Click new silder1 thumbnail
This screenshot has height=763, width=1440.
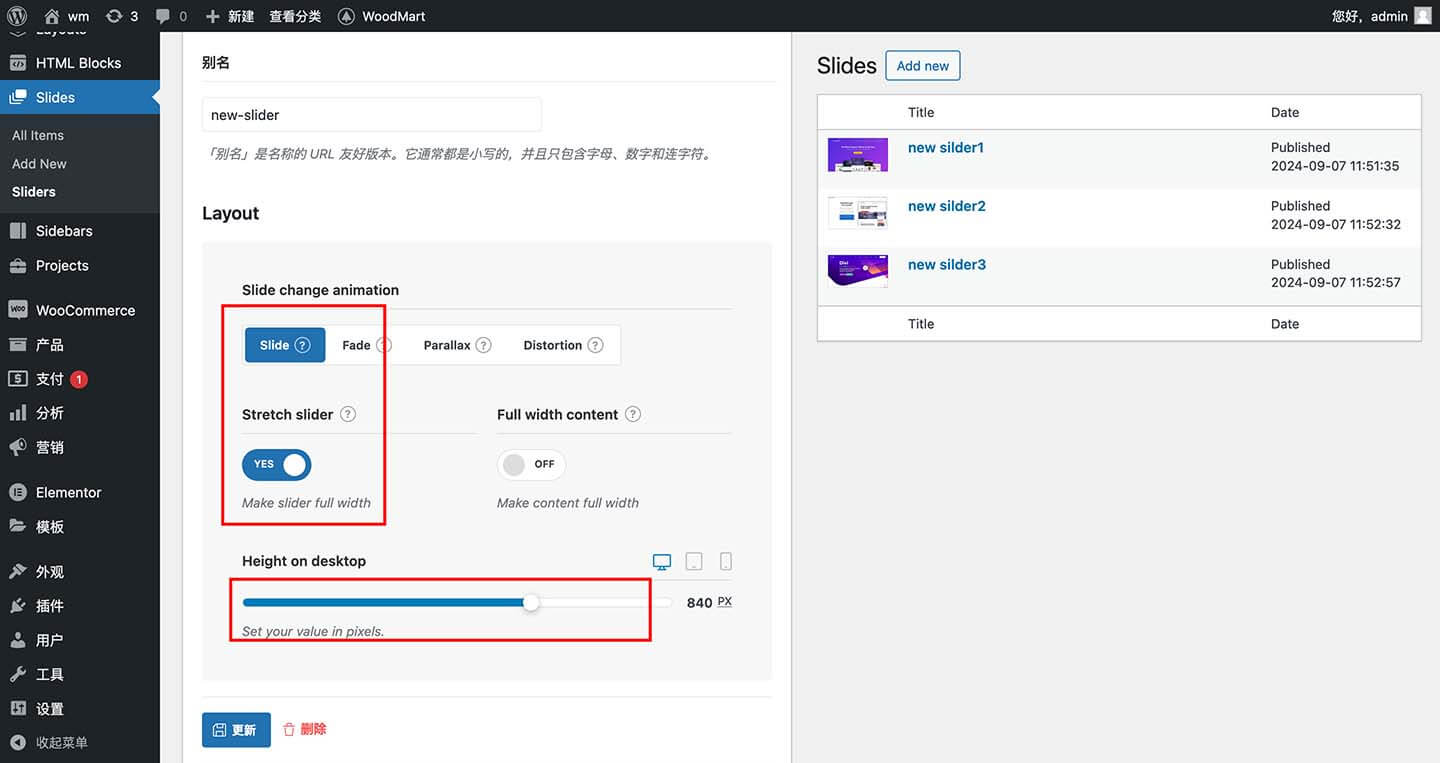click(858, 155)
